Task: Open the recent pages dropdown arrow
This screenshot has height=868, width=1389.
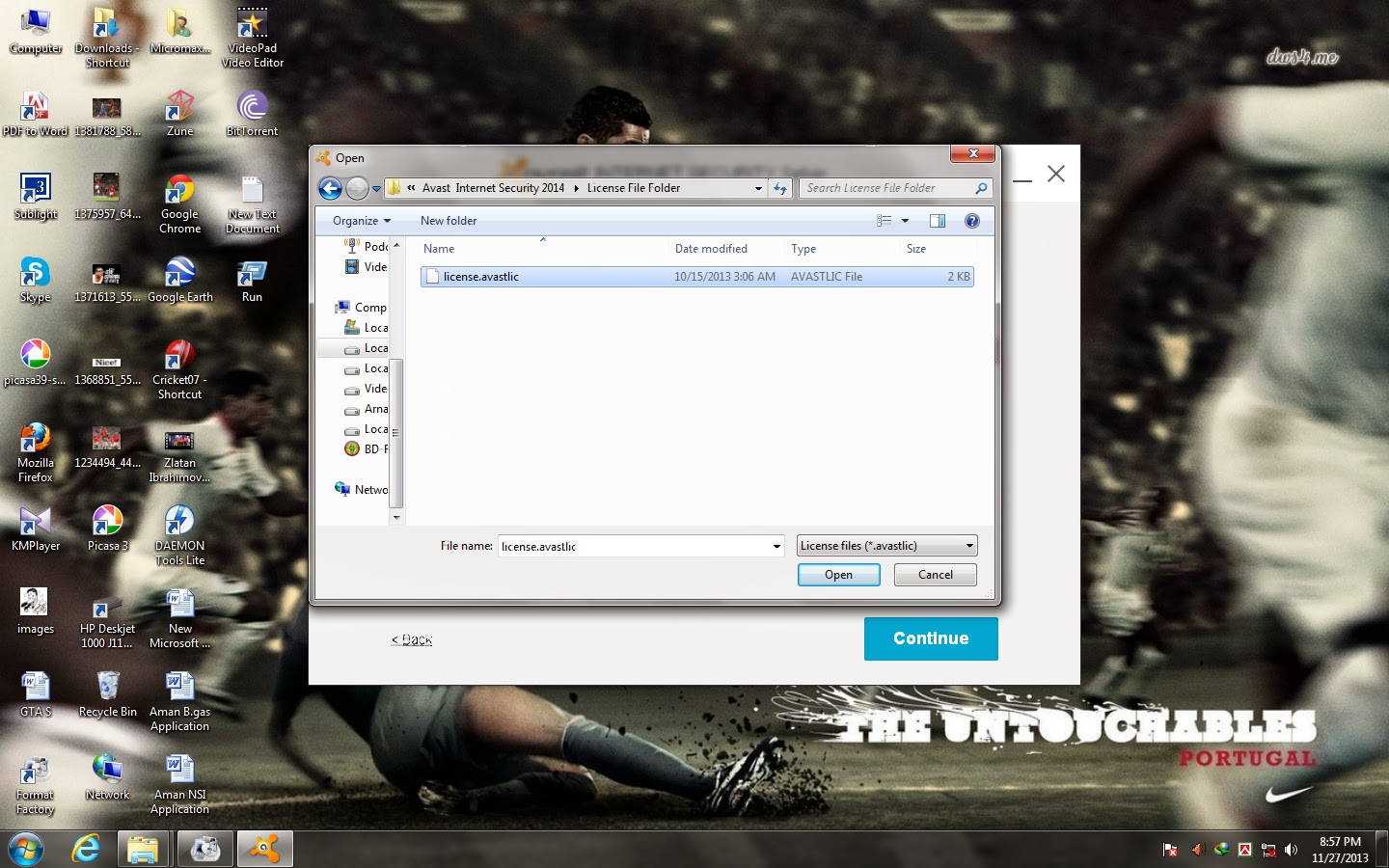Action: pos(376,189)
